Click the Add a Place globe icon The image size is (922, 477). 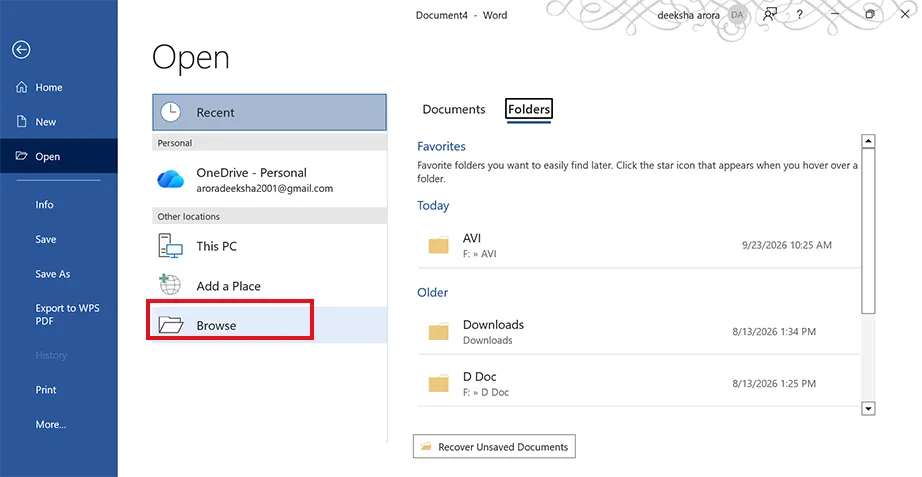point(170,284)
